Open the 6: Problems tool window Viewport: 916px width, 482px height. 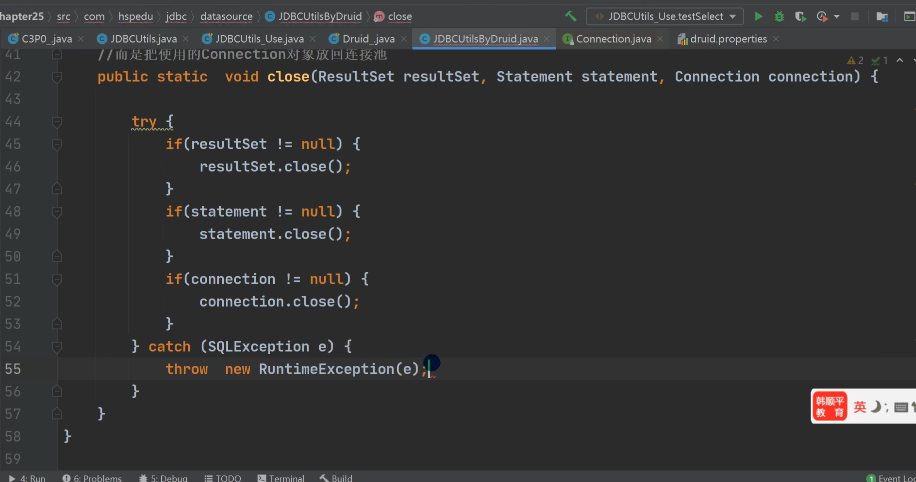[x=92, y=478]
